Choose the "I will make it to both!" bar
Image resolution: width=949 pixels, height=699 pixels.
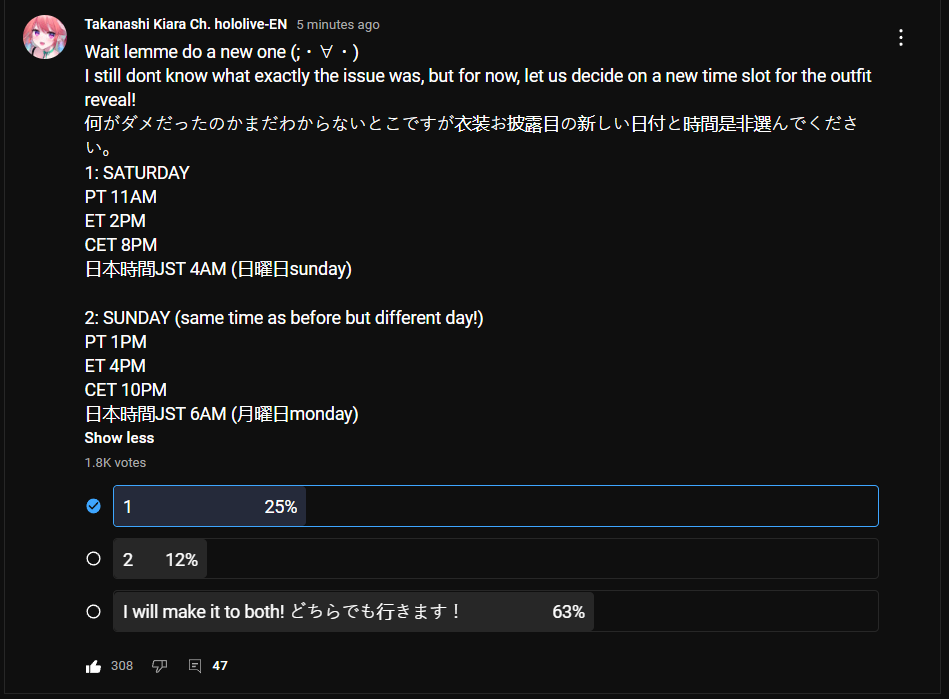click(x=496, y=611)
